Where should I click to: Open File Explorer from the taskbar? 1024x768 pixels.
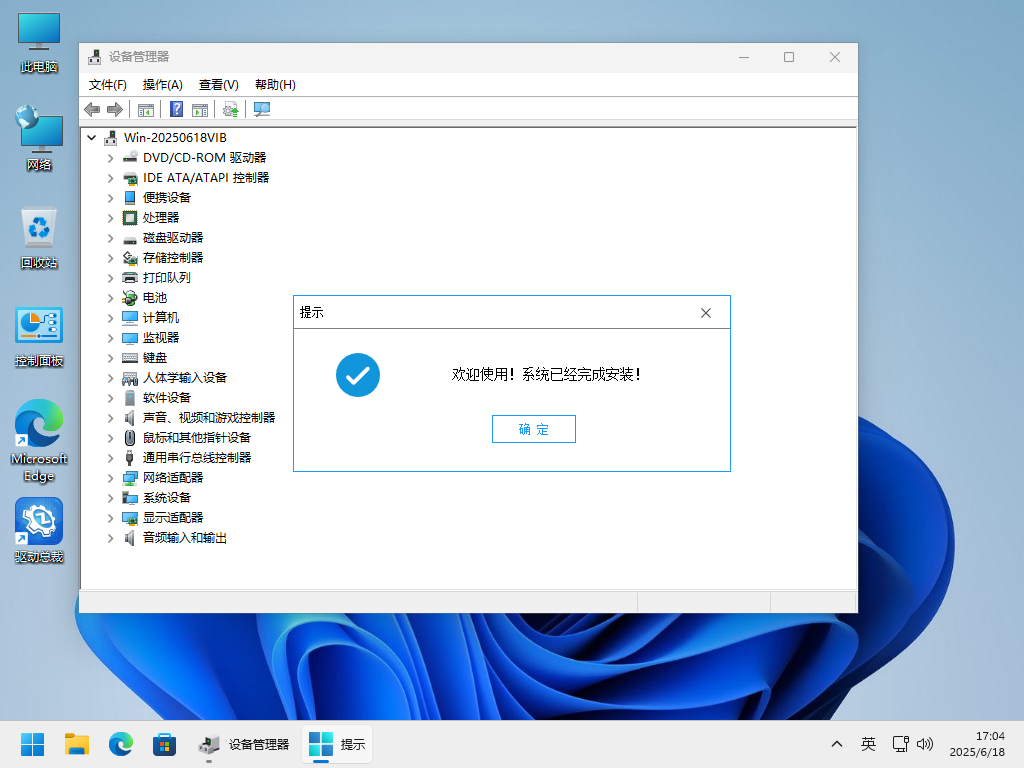pyautogui.click(x=76, y=744)
